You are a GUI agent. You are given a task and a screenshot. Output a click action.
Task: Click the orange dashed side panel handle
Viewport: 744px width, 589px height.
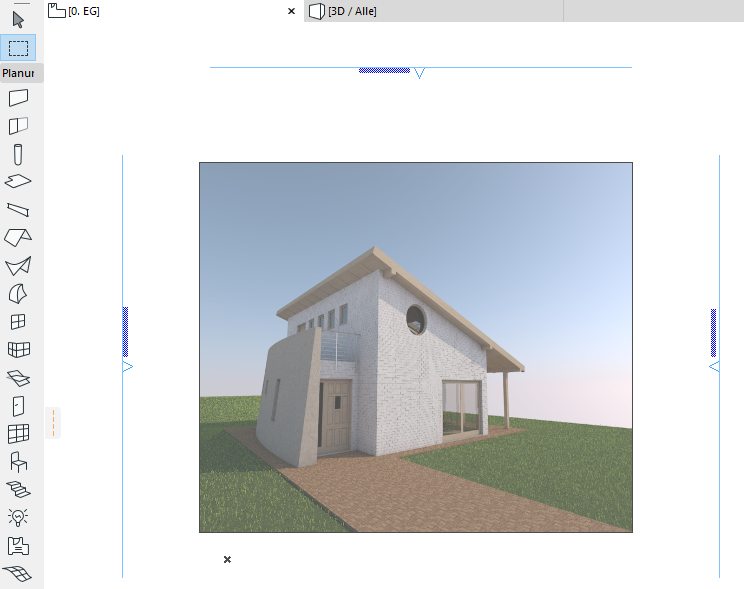tap(53, 422)
